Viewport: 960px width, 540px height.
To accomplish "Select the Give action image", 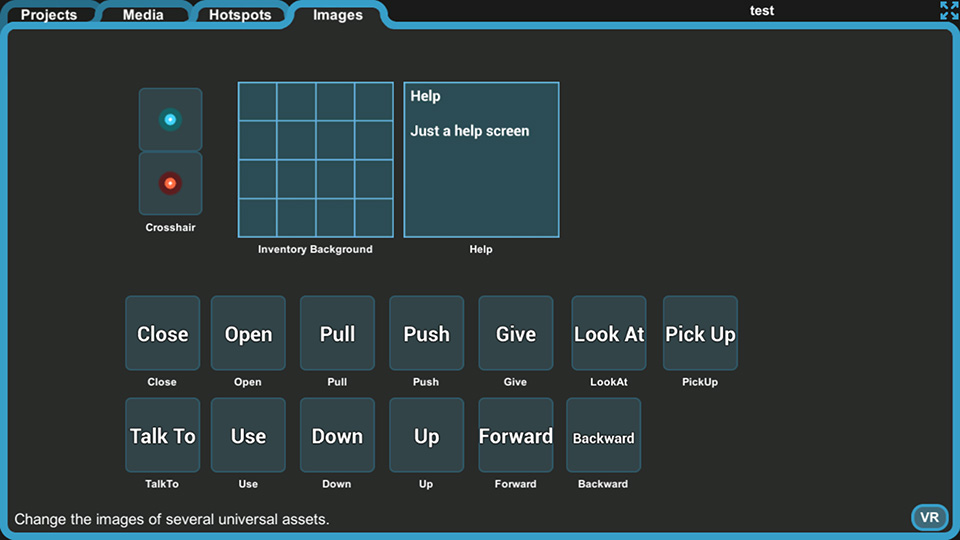I will [516, 333].
